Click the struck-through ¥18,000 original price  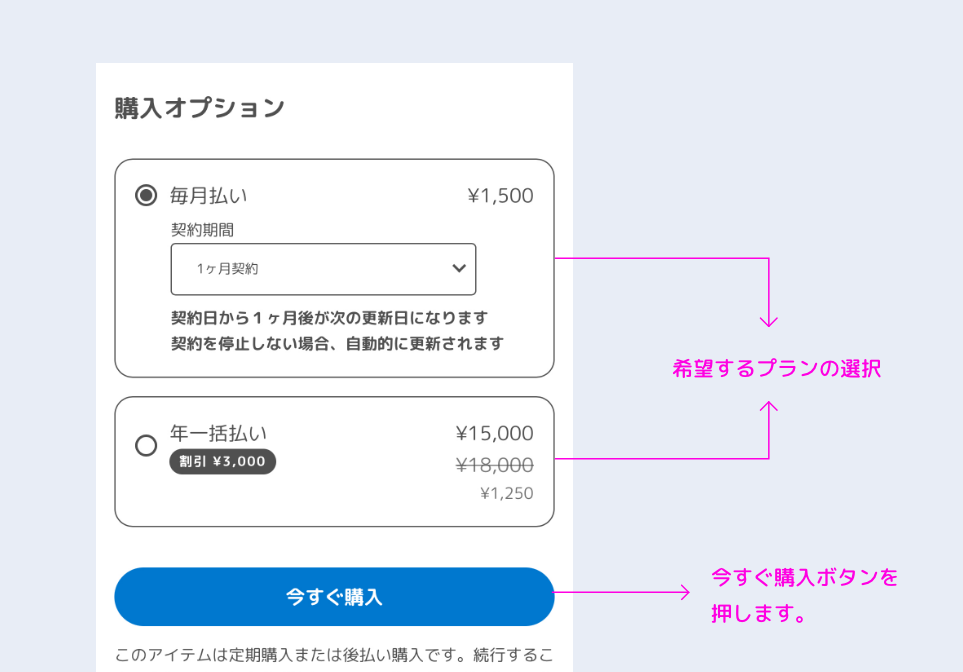coord(494,464)
